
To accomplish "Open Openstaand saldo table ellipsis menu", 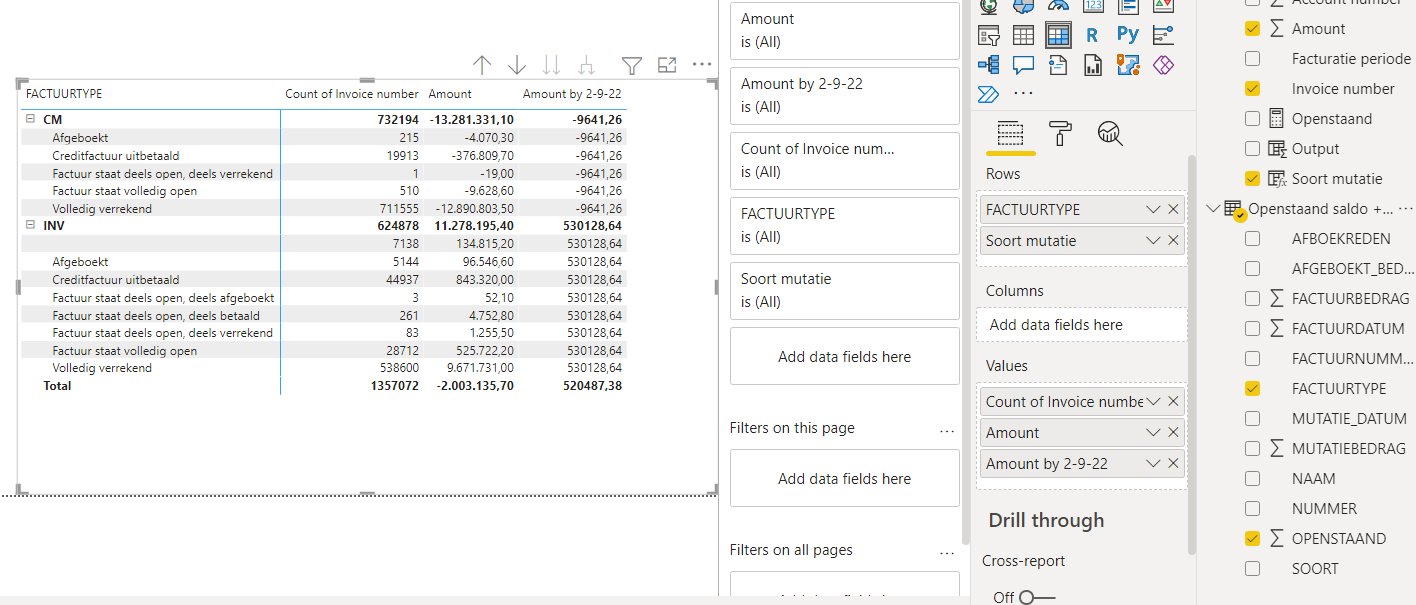I will click(x=1405, y=209).
